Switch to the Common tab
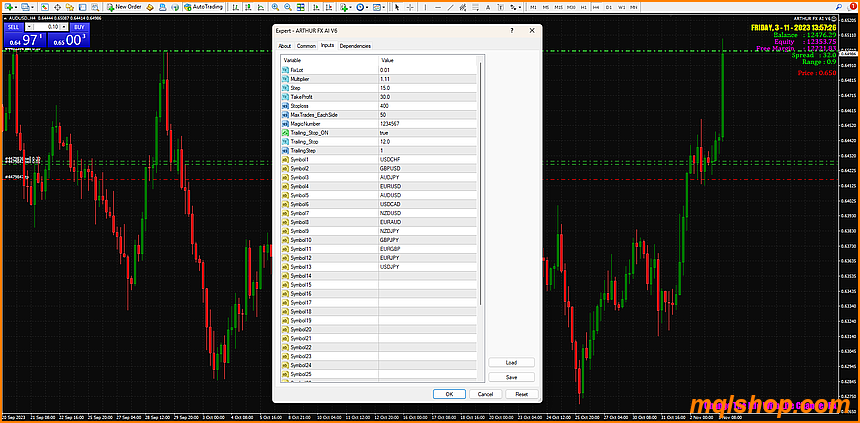 point(306,46)
